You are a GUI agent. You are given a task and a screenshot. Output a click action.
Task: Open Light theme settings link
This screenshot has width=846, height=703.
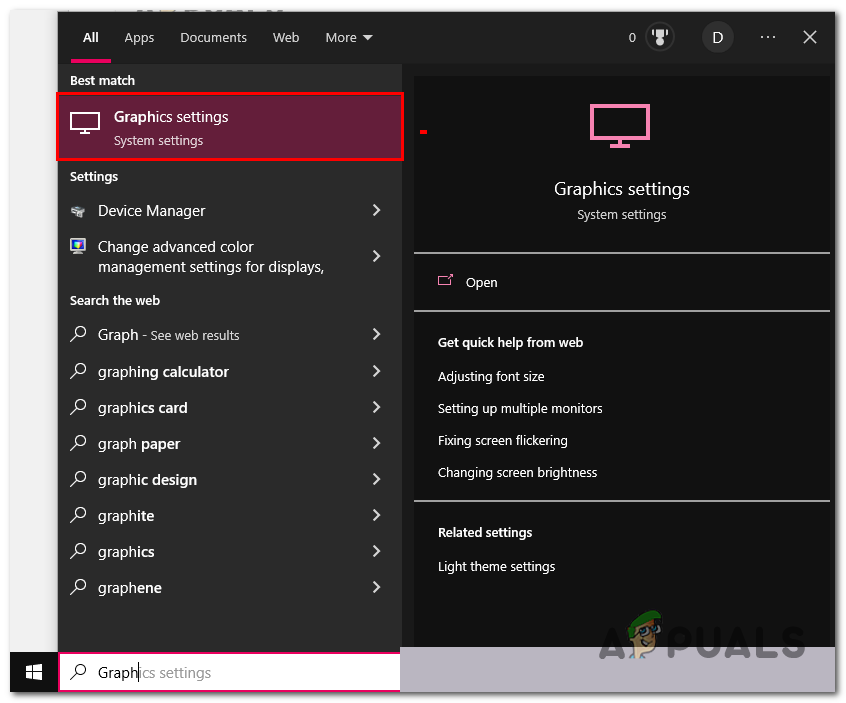pos(496,567)
